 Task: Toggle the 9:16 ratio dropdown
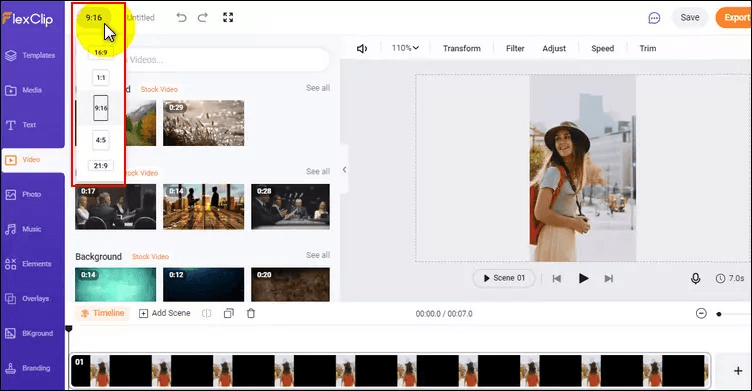coord(94,18)
